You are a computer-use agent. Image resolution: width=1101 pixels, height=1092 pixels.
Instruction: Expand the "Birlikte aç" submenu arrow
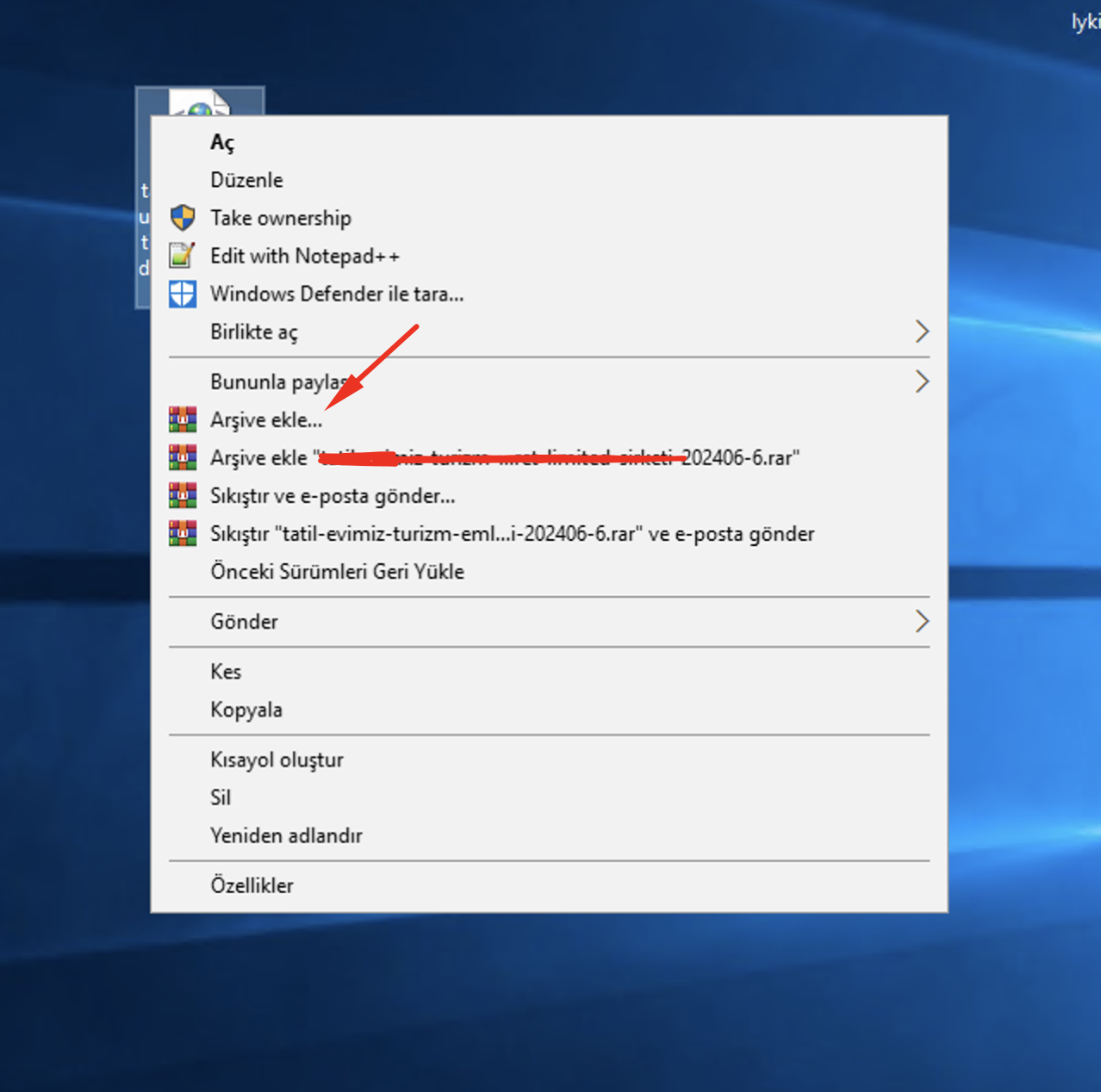pos(921,332)
